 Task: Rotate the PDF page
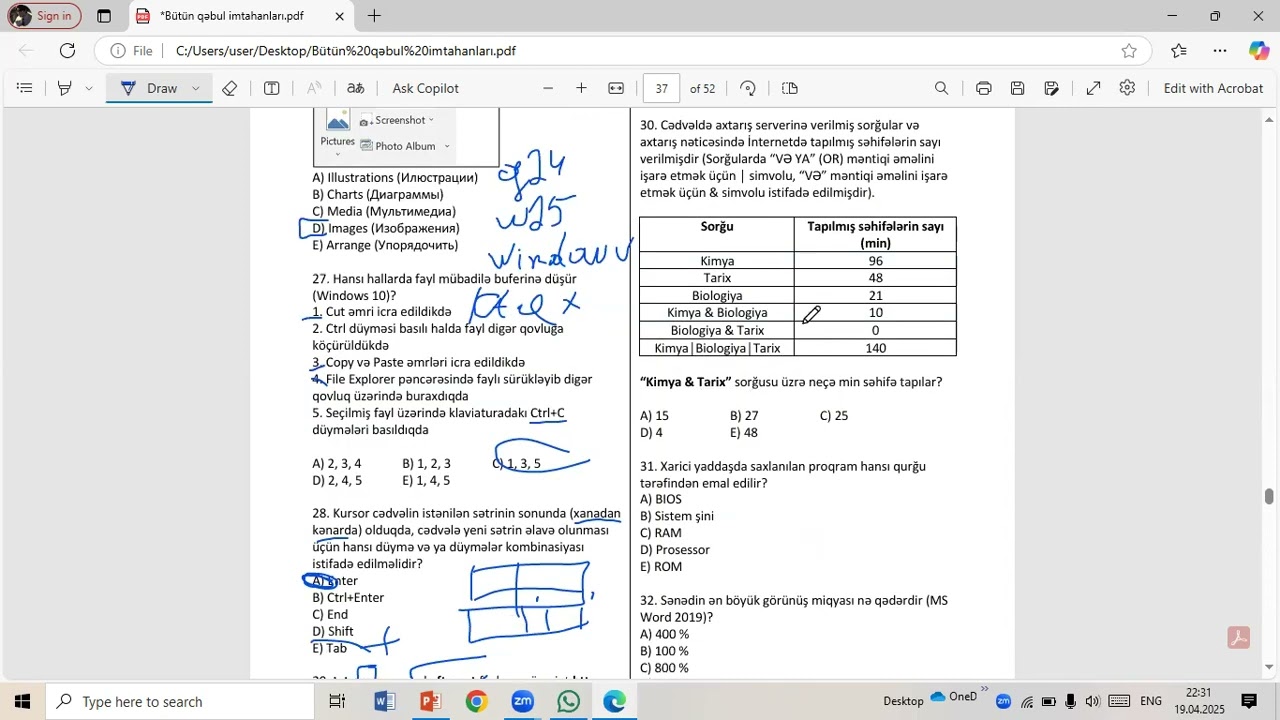click(x=748, y=88)
